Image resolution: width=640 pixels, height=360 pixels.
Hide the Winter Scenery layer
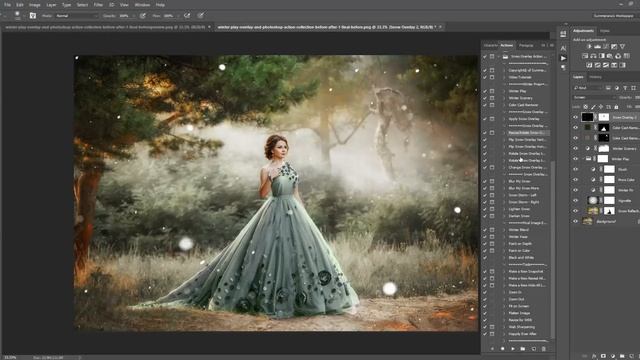point(576,149)
